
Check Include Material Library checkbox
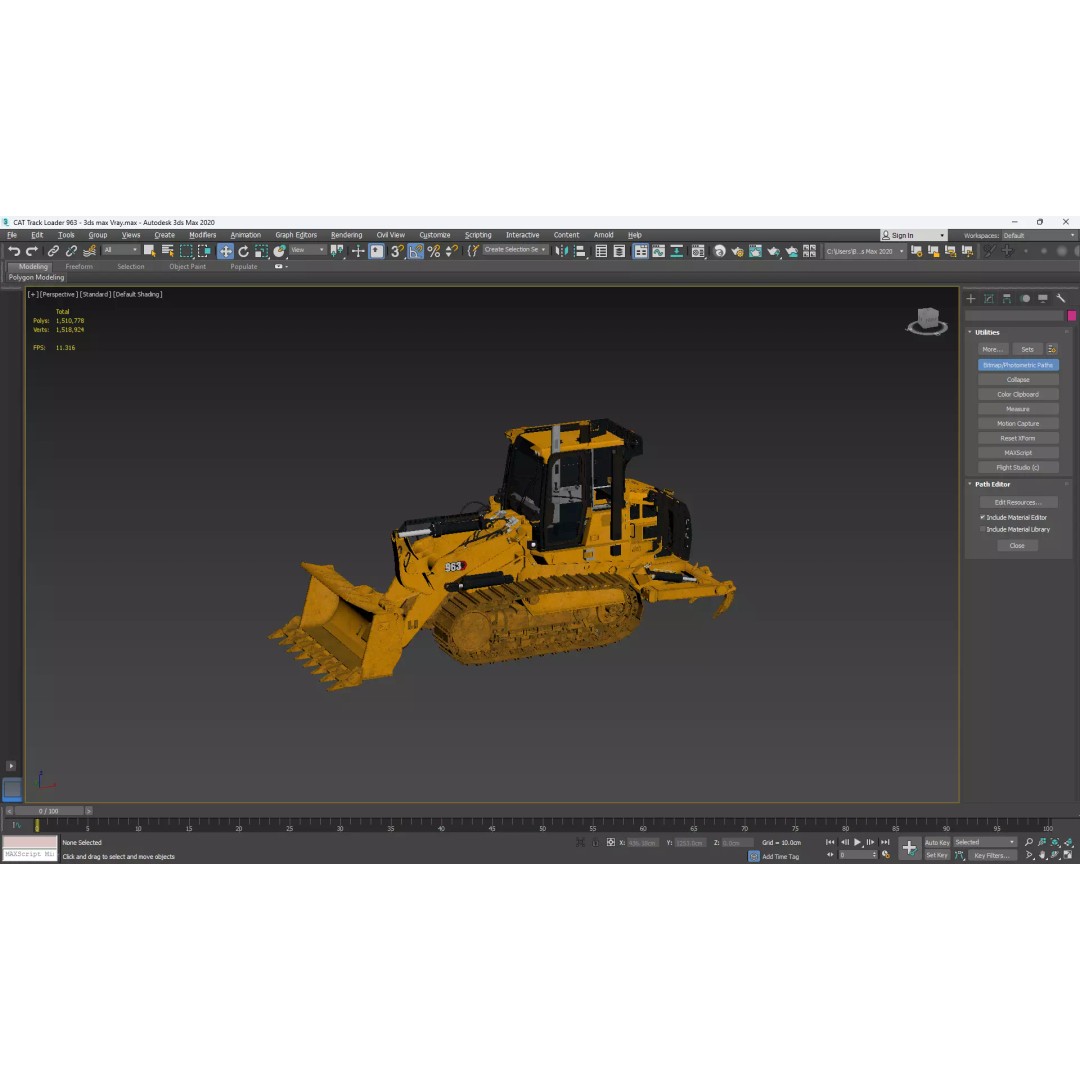point(982,530)
